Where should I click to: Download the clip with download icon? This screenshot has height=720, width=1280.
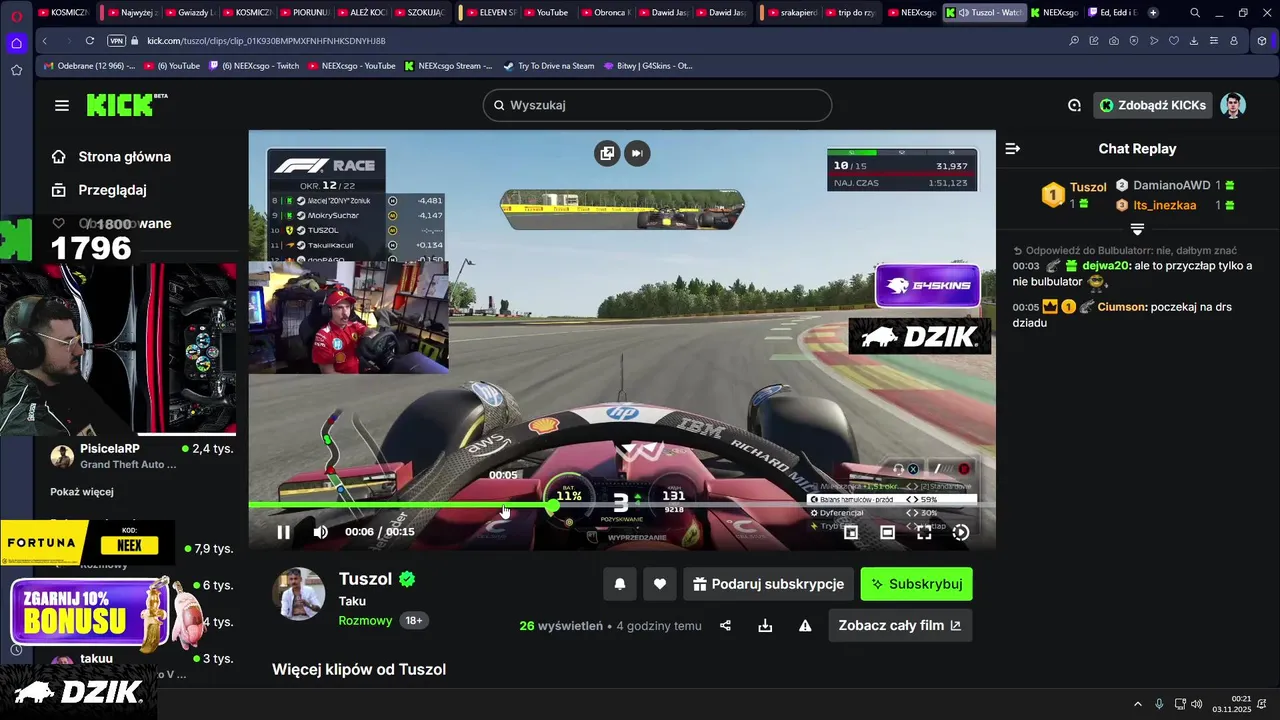pos(765,626)
